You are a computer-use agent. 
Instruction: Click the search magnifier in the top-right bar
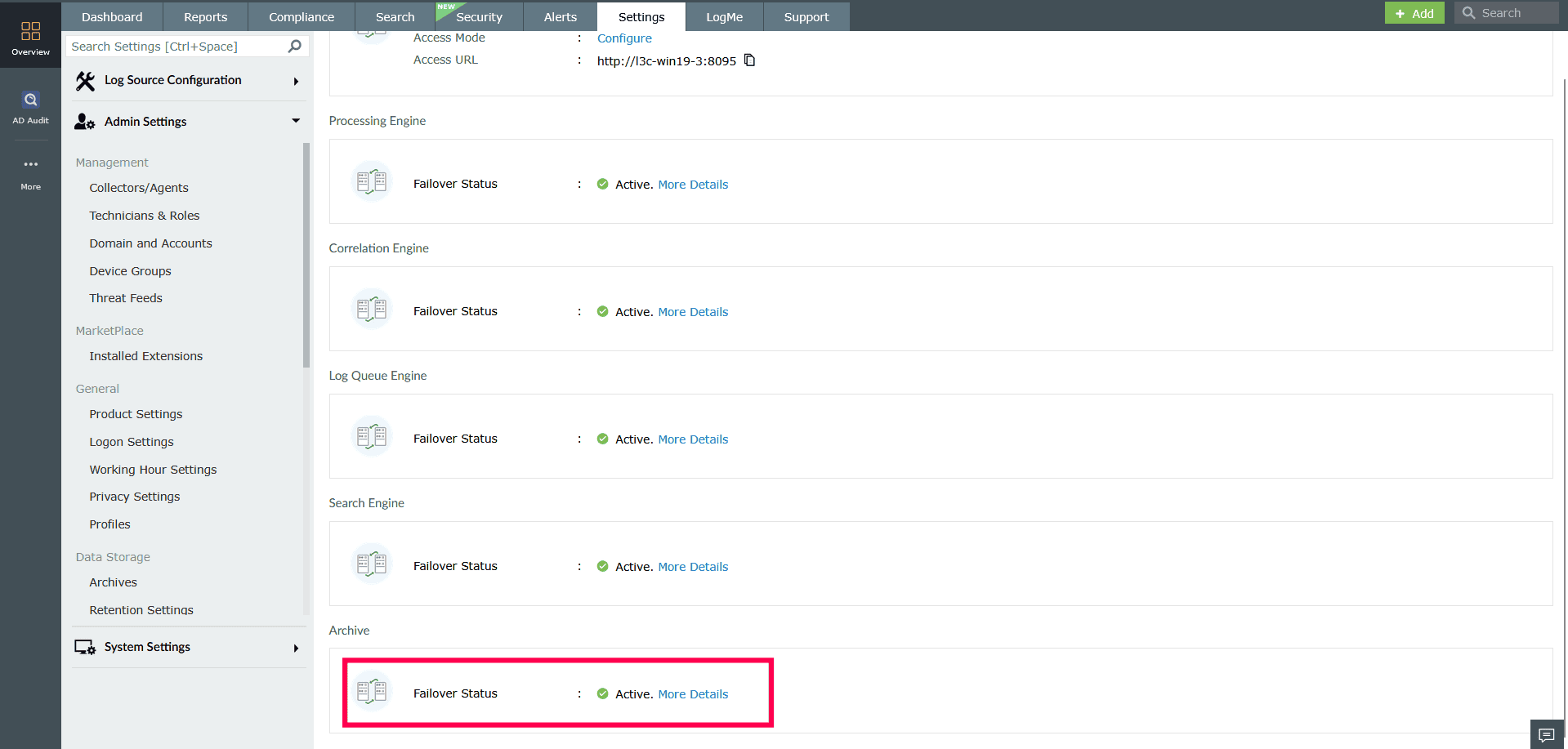point(1468,12)
